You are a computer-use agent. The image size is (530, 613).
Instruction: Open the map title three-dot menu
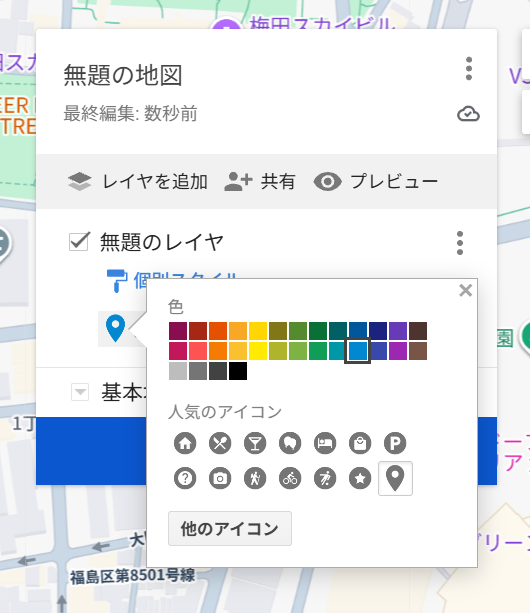pyautogui.click(x=469, y=69)
